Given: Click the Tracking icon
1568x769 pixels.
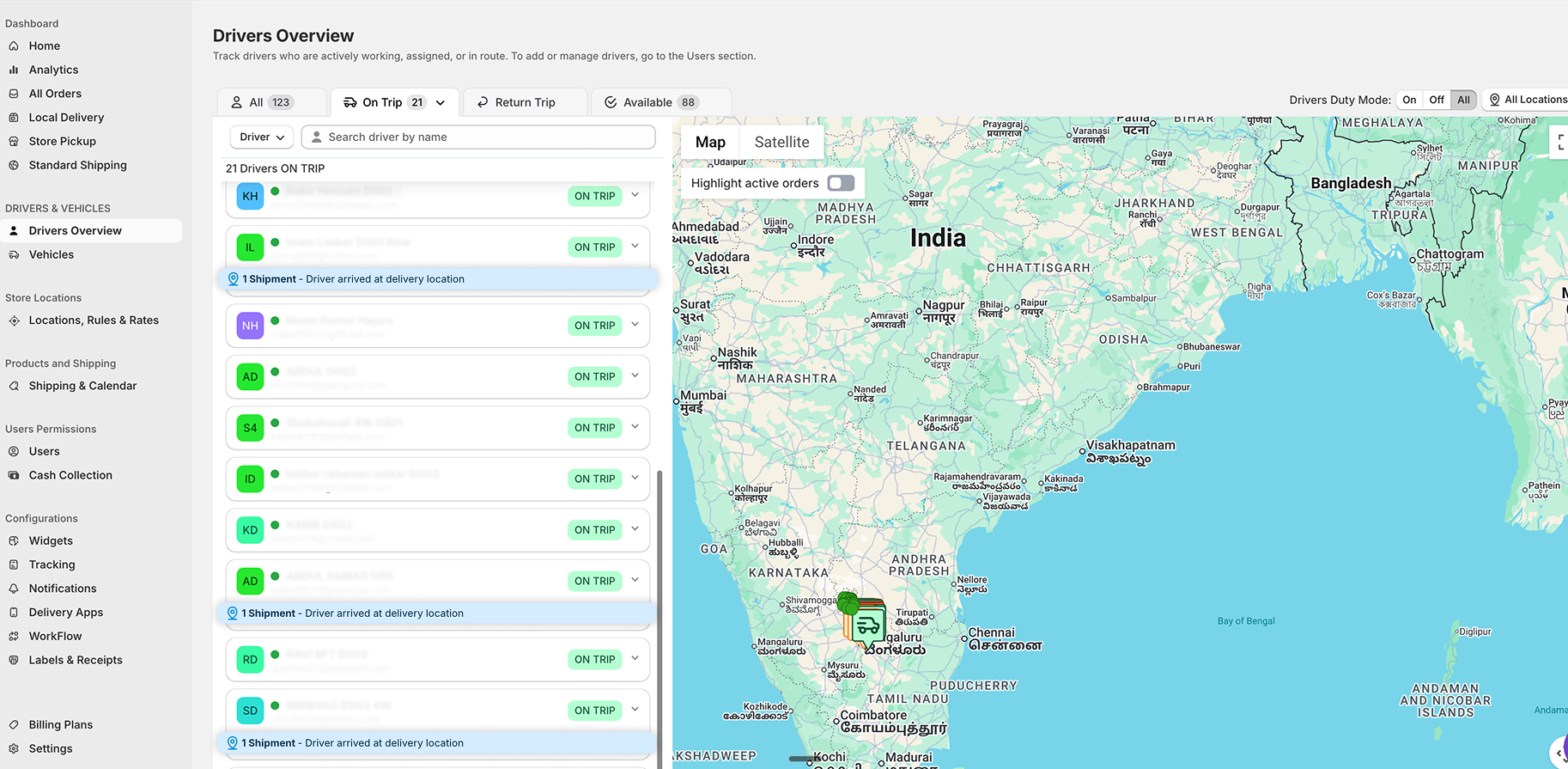Looking at the screenshot, I should pos(14,565).
